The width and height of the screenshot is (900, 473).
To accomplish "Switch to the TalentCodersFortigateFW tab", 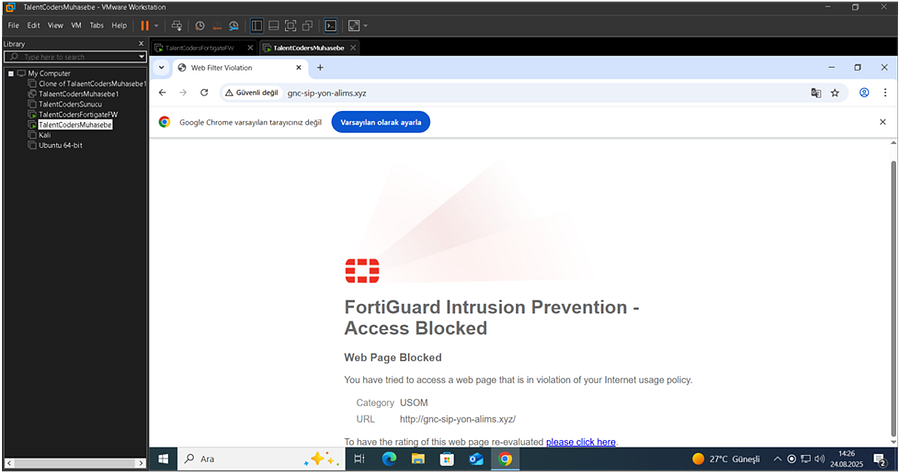I will (199, 48).
